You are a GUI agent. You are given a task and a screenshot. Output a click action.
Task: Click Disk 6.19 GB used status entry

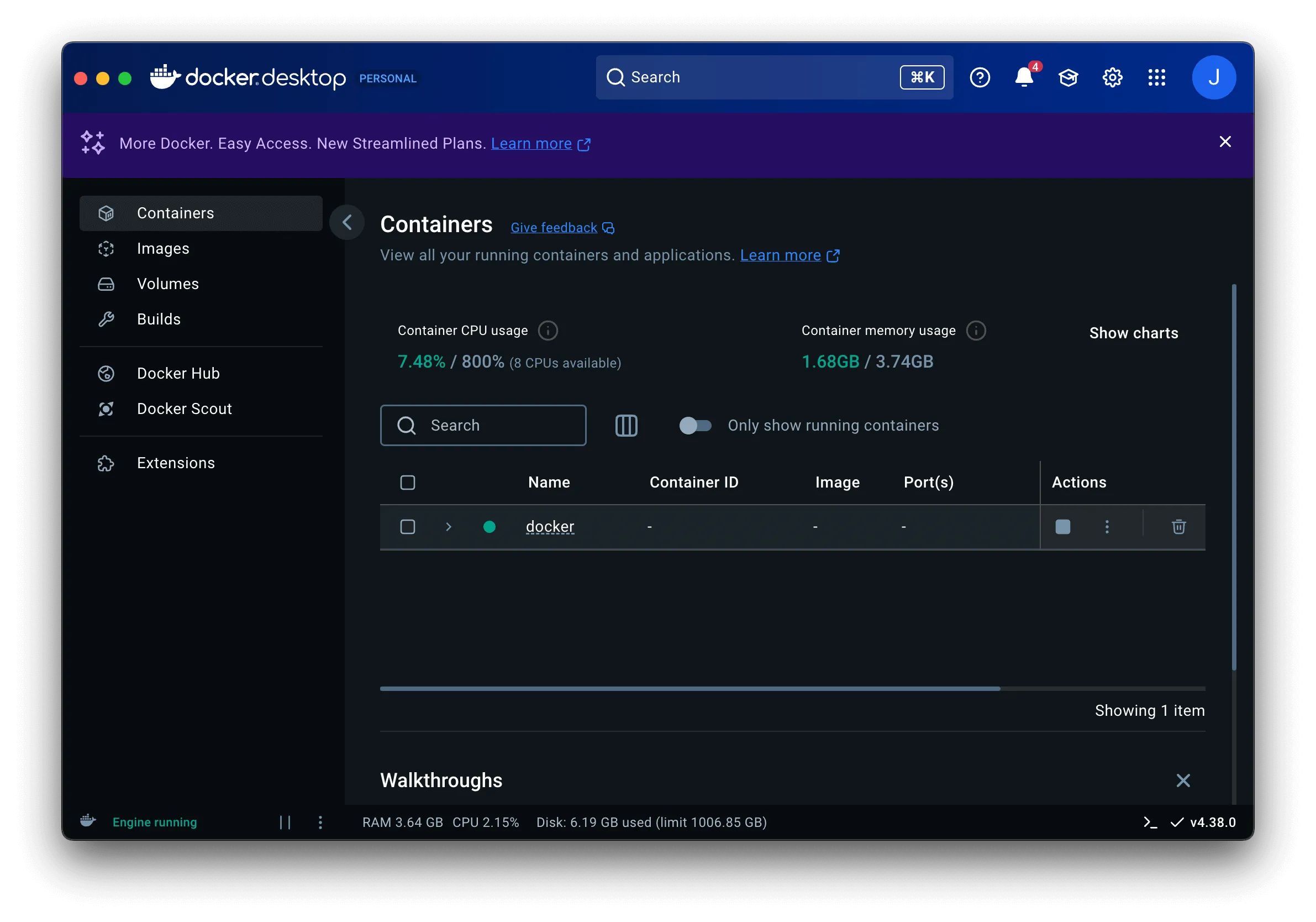651,823
